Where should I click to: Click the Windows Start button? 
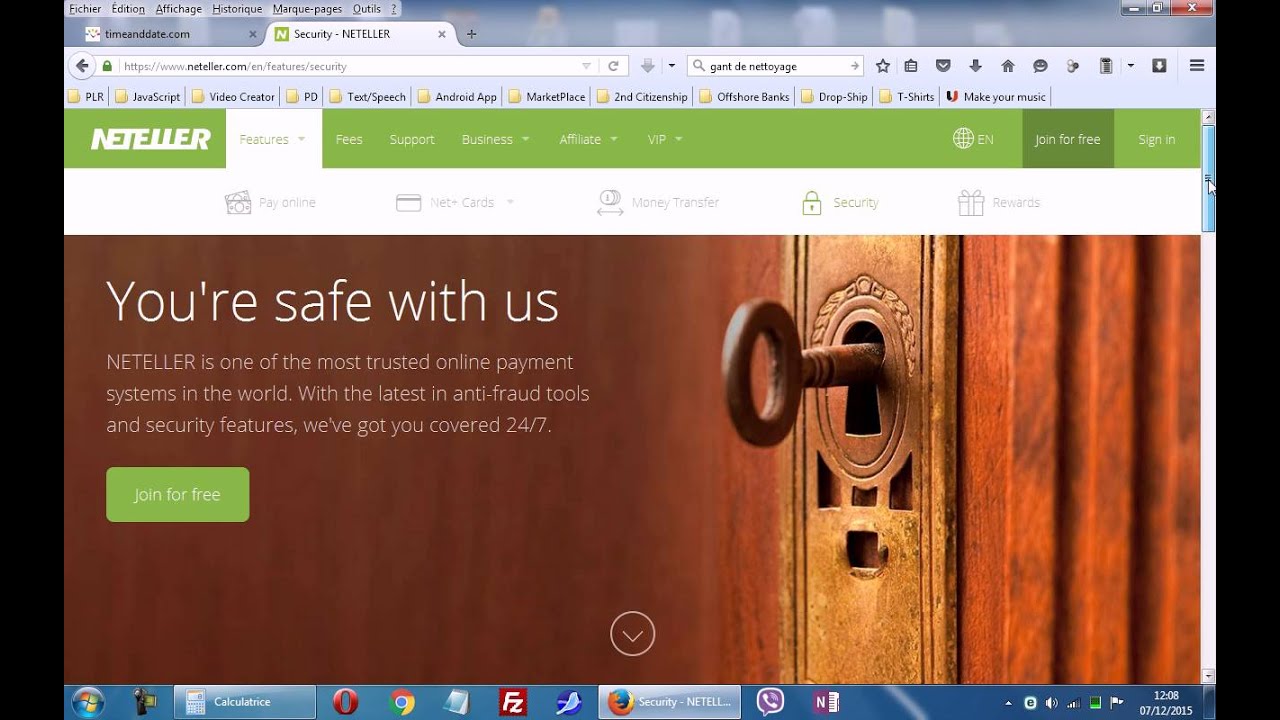(x=87, y=702)
